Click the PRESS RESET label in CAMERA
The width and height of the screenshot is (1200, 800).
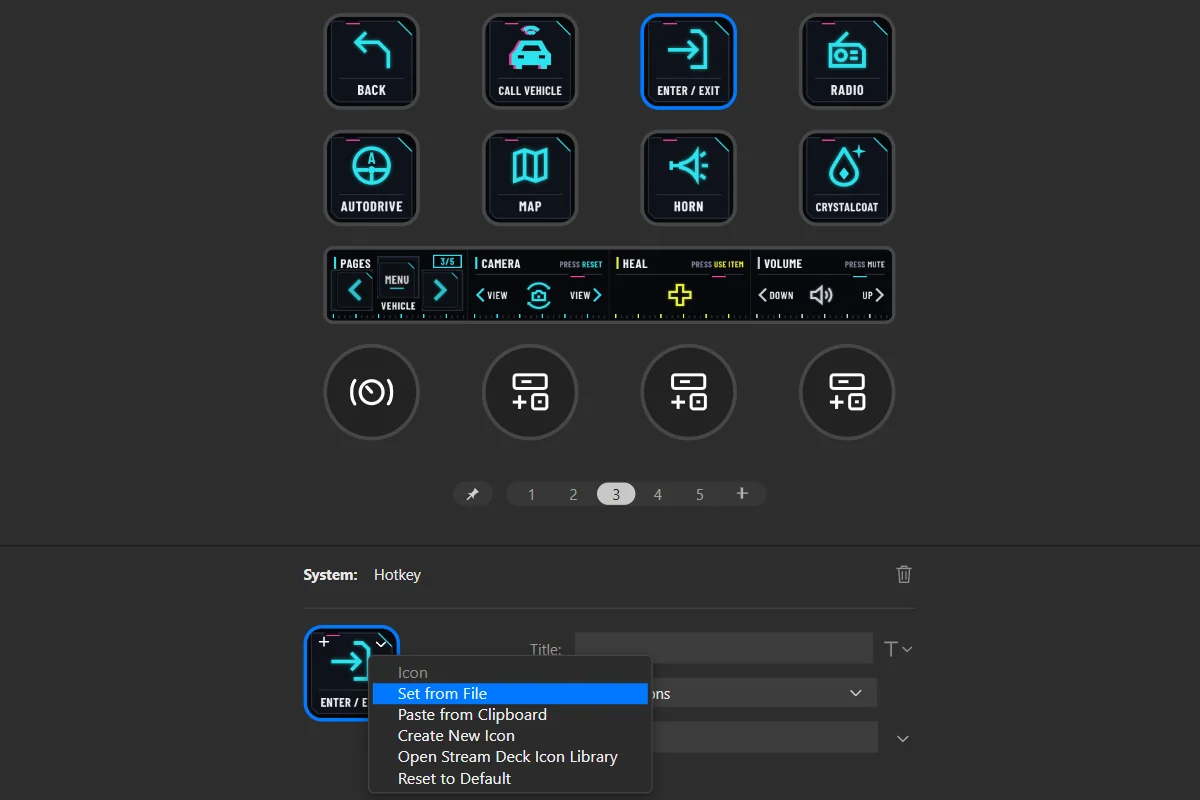coord(581,264)
